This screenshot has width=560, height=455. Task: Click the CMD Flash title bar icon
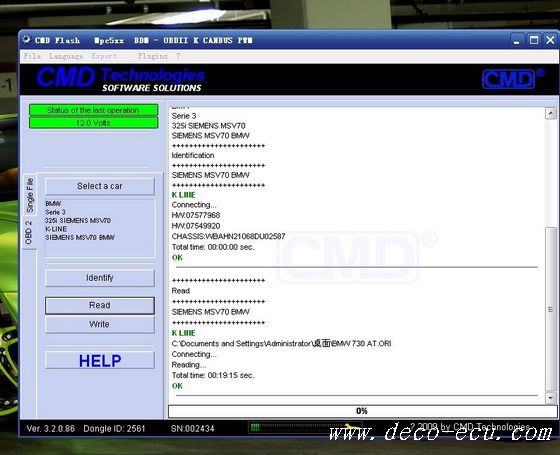[27, 40]
